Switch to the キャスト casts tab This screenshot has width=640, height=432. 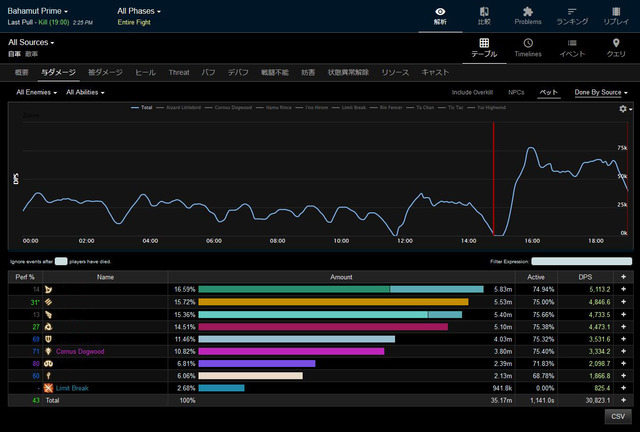tap(435, 72)
